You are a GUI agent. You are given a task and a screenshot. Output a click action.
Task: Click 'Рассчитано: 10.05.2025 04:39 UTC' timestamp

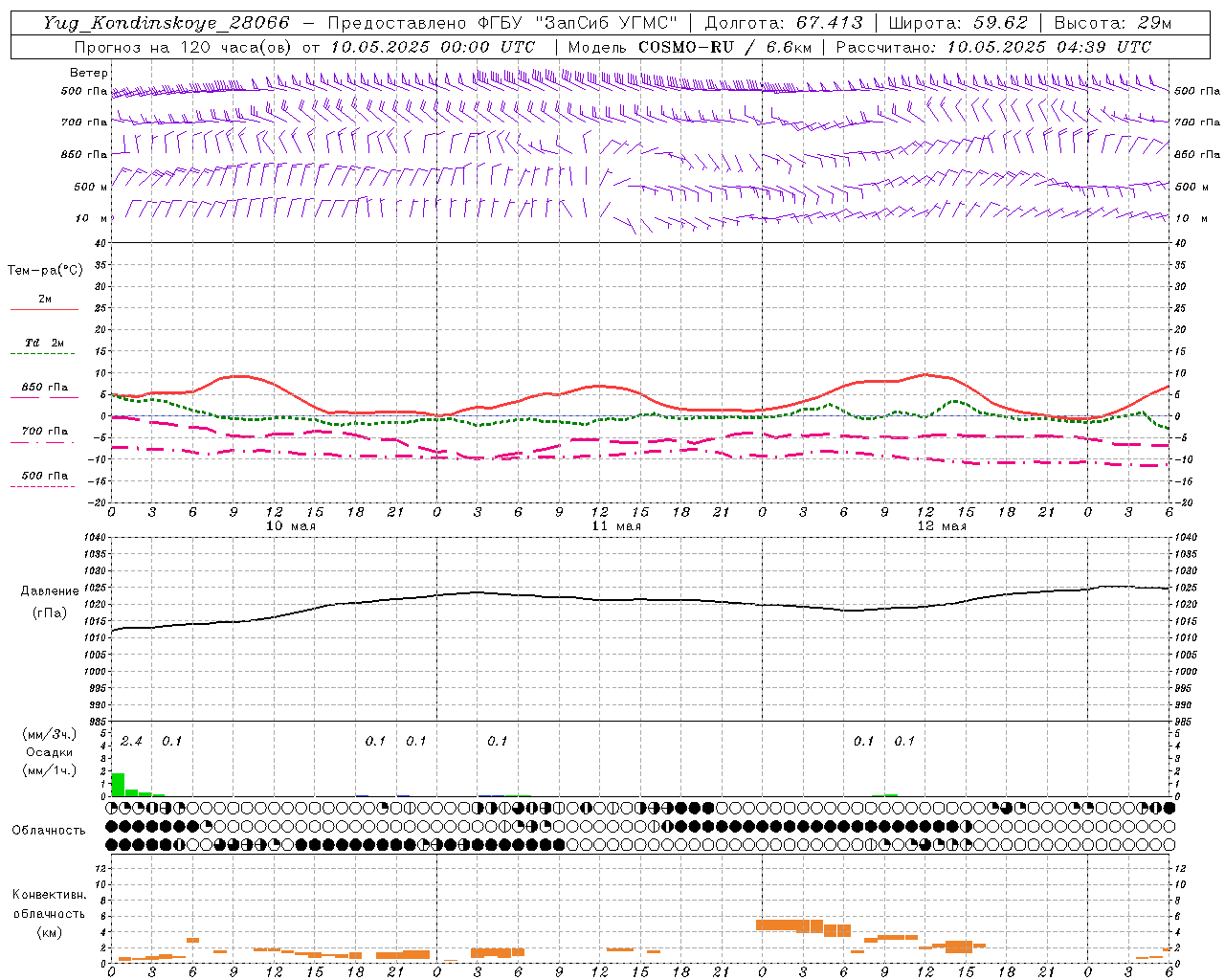[993, 47]
